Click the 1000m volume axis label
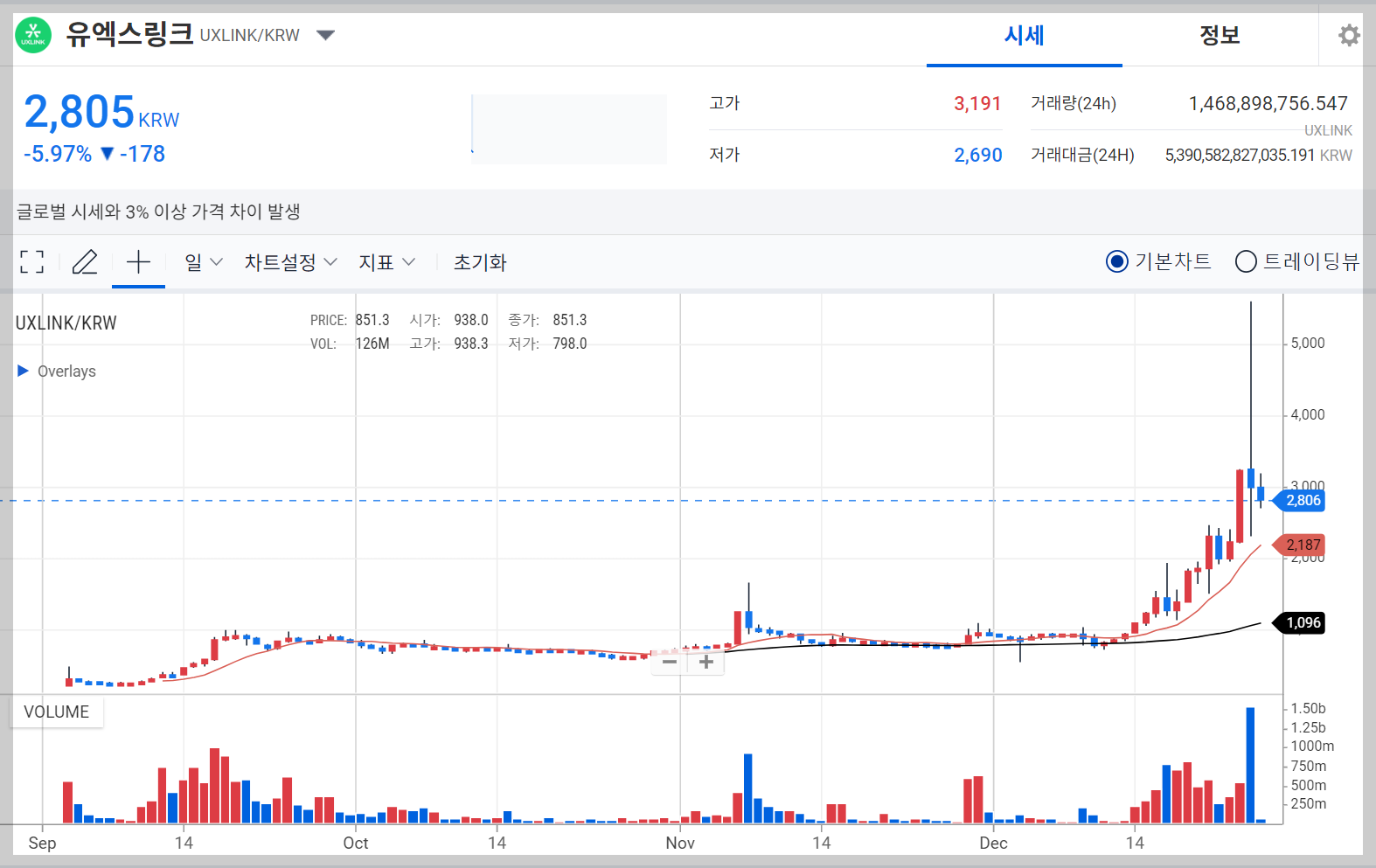This screenshot has height=868, width=1376. (x=1312, y=746)
